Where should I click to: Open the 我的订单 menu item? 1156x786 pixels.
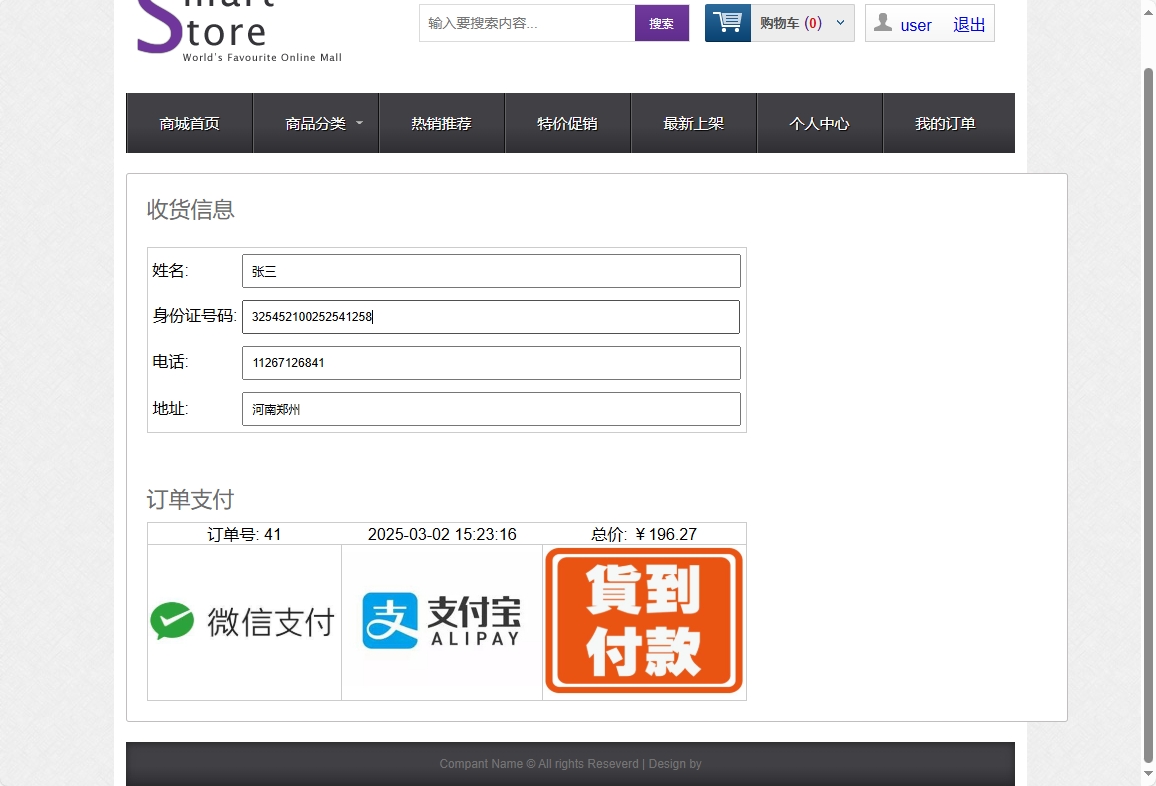point(946,122)
